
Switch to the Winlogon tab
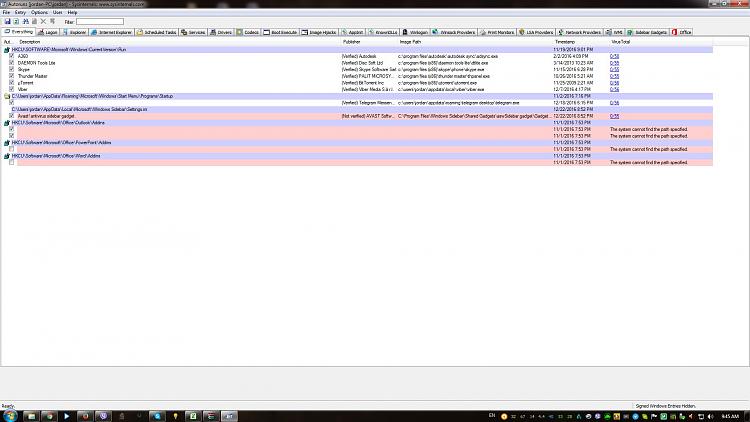point(415,32)
